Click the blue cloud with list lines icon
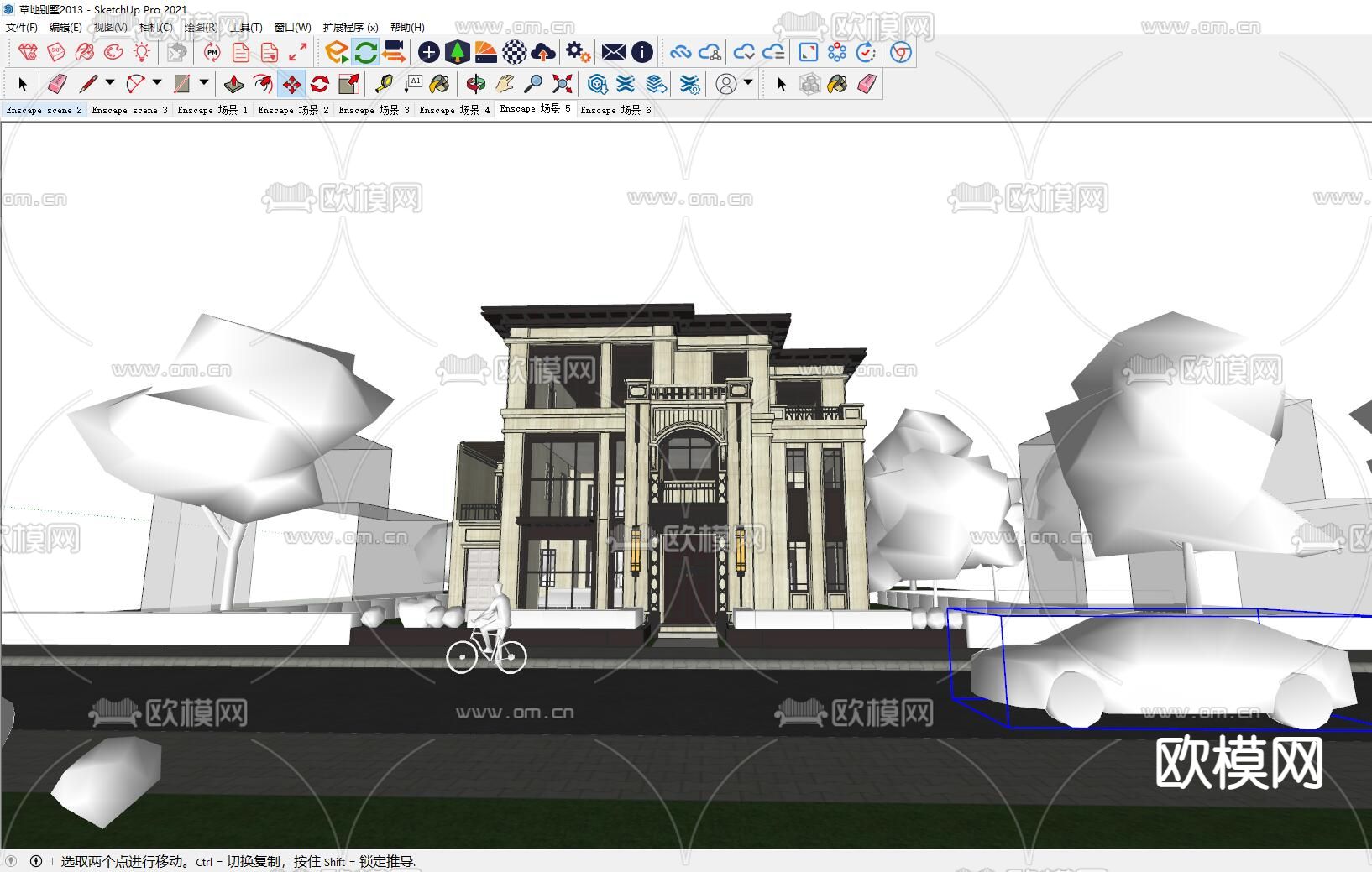Image resolution: width=1372 pixels, height=872 pixels. [x=772, y=52]
